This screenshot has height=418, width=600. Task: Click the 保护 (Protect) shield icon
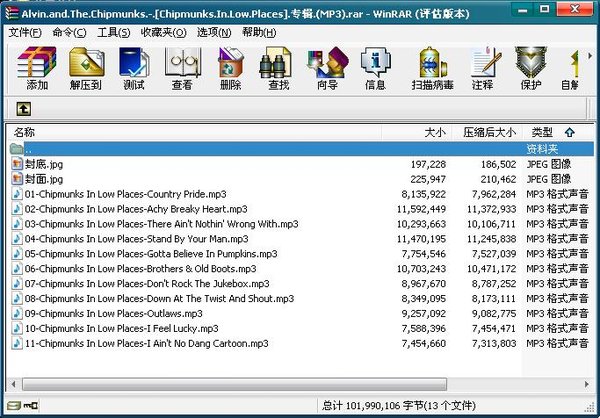[x=530, y=62]
